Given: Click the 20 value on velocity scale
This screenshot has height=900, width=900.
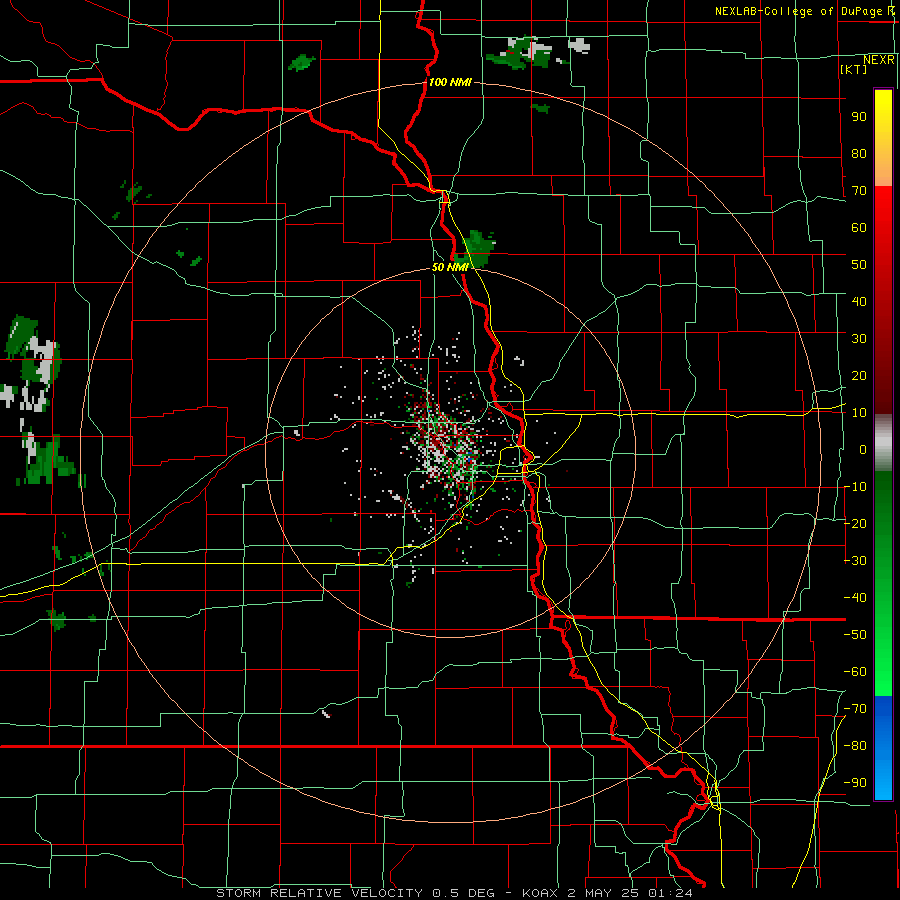Looking at the screenshot, I should coord(859,376).
